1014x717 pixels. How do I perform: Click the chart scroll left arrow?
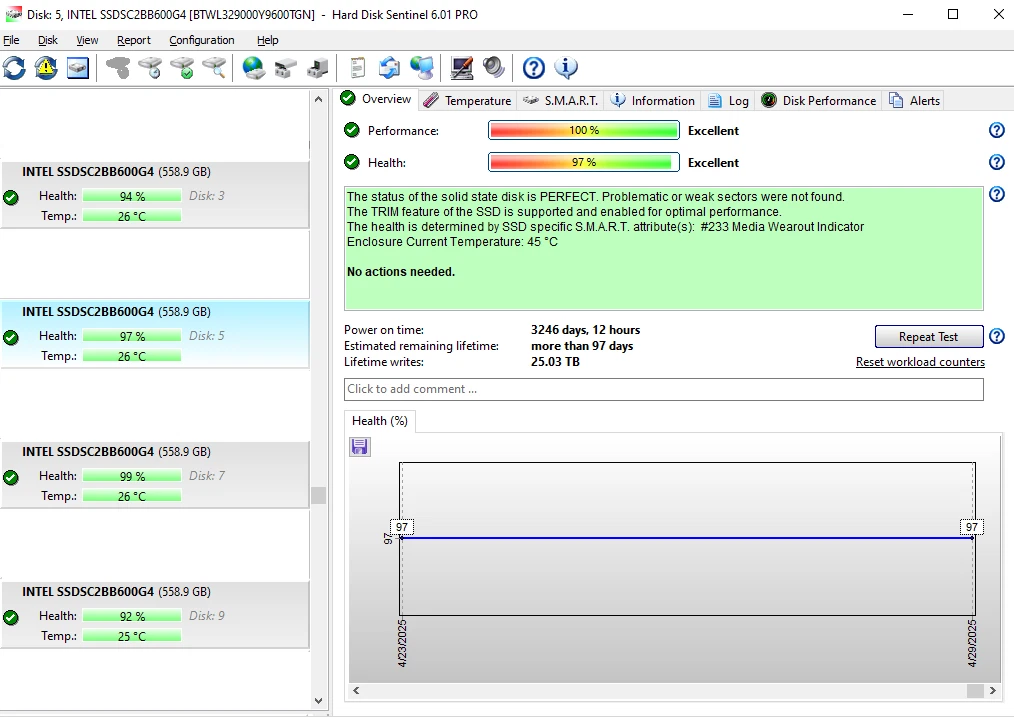pos(356,690)
